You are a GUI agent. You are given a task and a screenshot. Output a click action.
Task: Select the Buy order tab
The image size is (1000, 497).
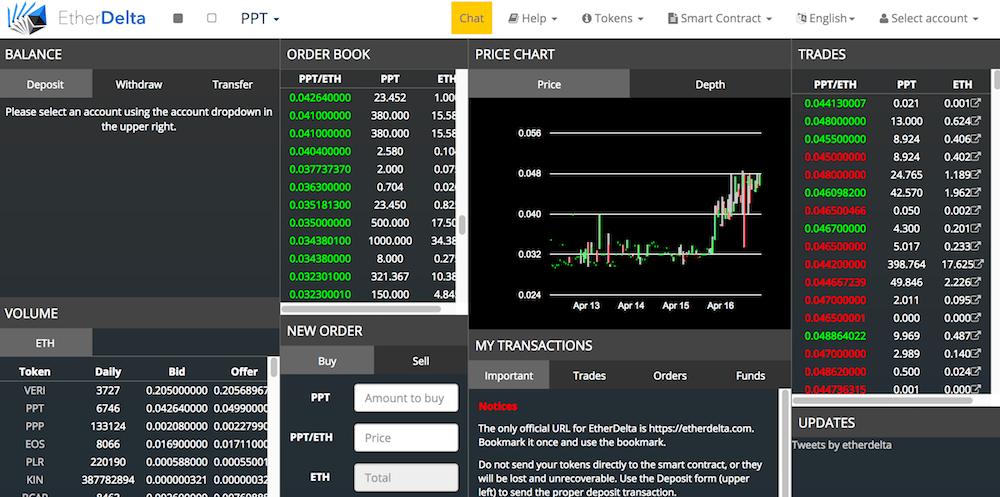327,360
